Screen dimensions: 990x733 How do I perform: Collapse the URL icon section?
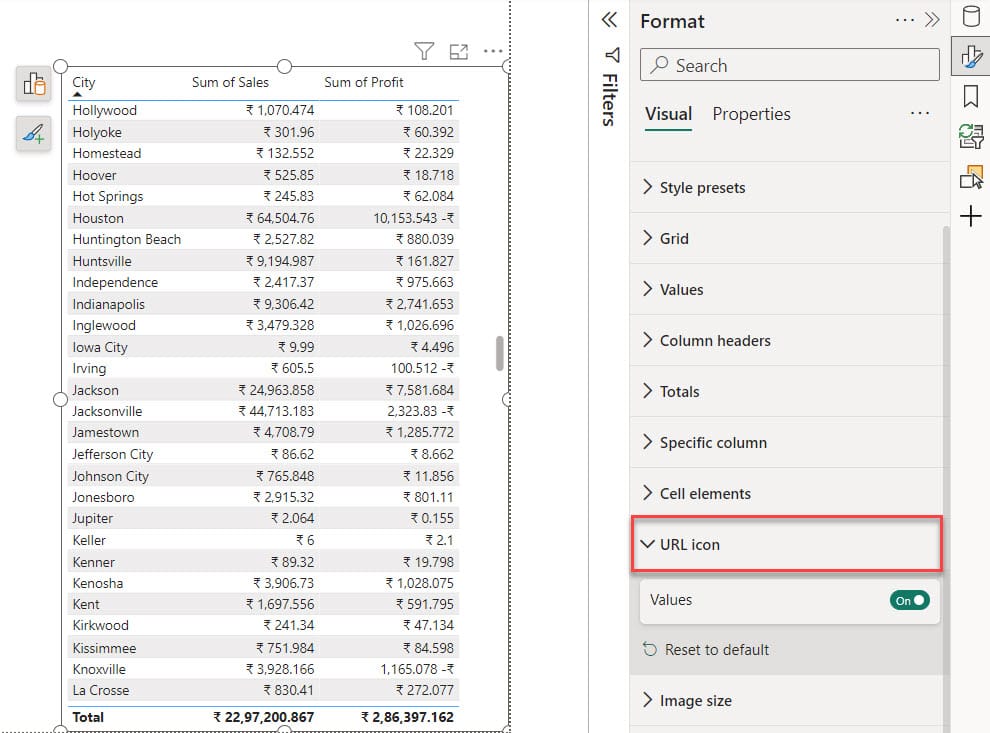786,544
